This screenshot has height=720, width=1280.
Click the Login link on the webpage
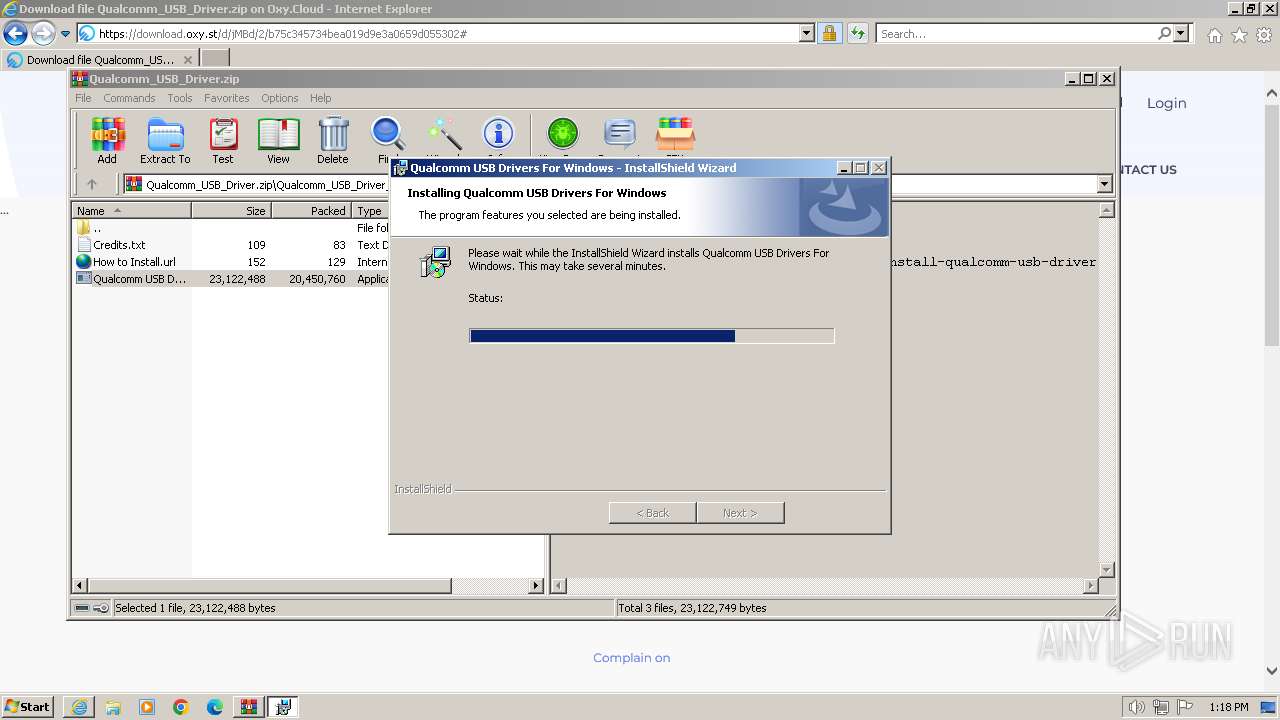tap(1166, 103)
